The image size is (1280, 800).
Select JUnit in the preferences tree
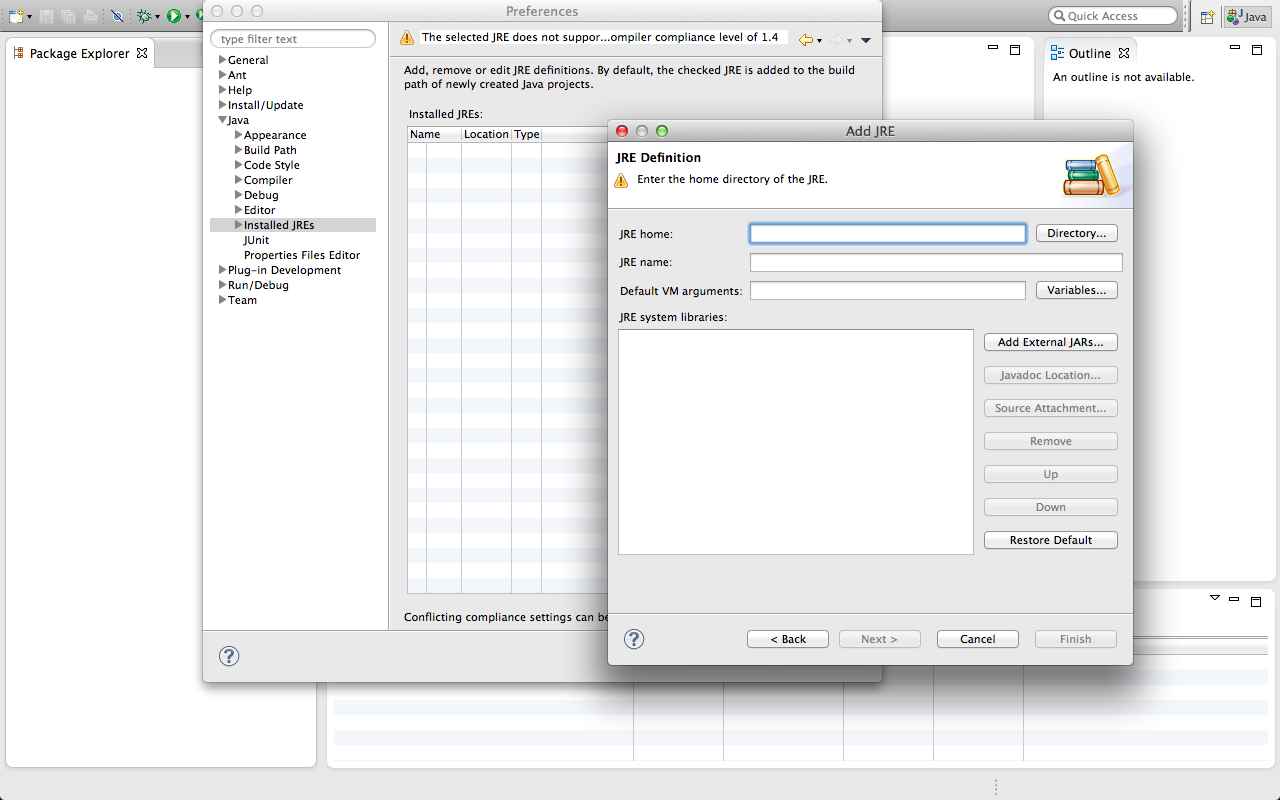point(256,240)
